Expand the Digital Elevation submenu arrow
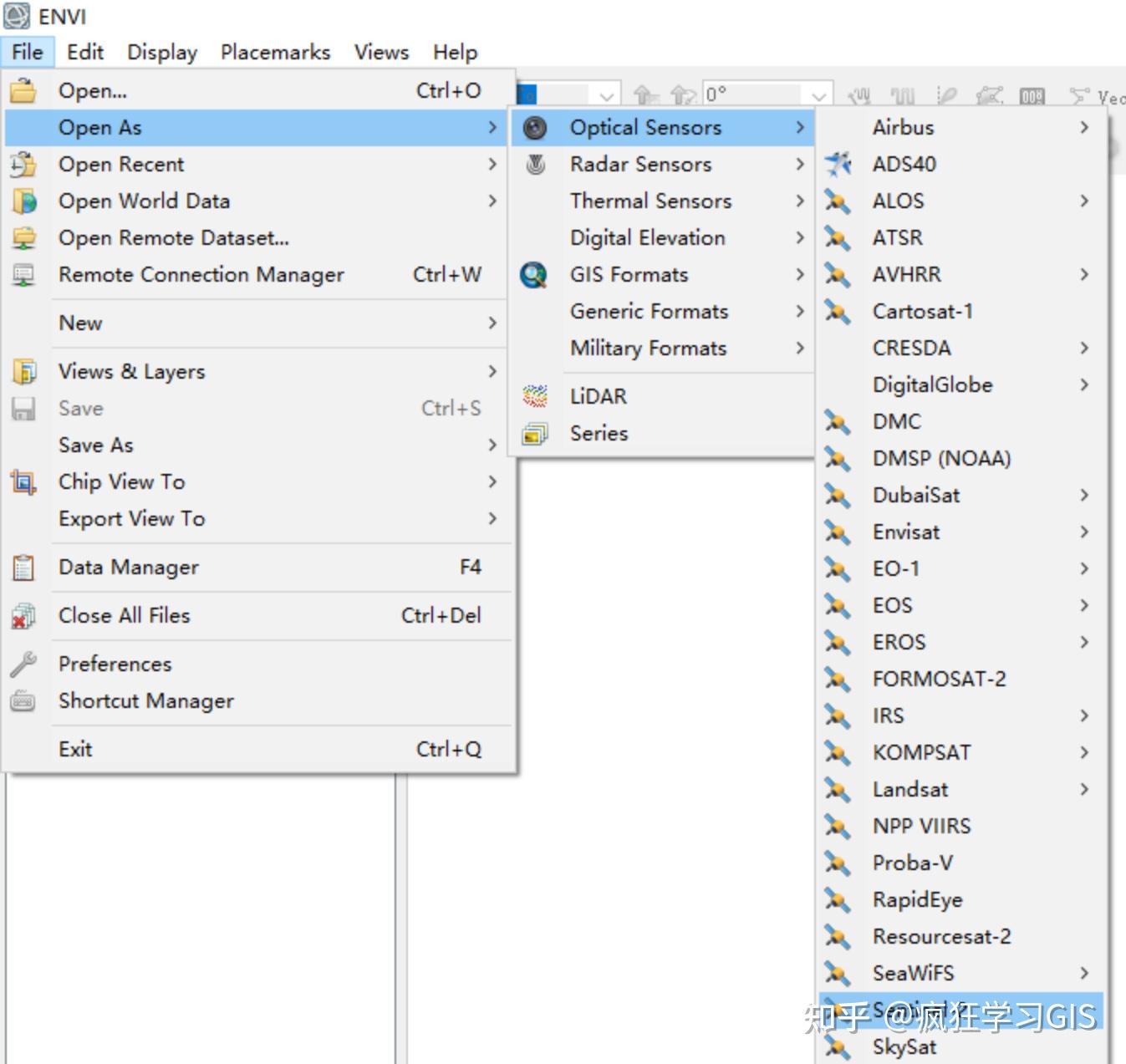Viewport: 1126px width, 1064px height. pos(800,237)
